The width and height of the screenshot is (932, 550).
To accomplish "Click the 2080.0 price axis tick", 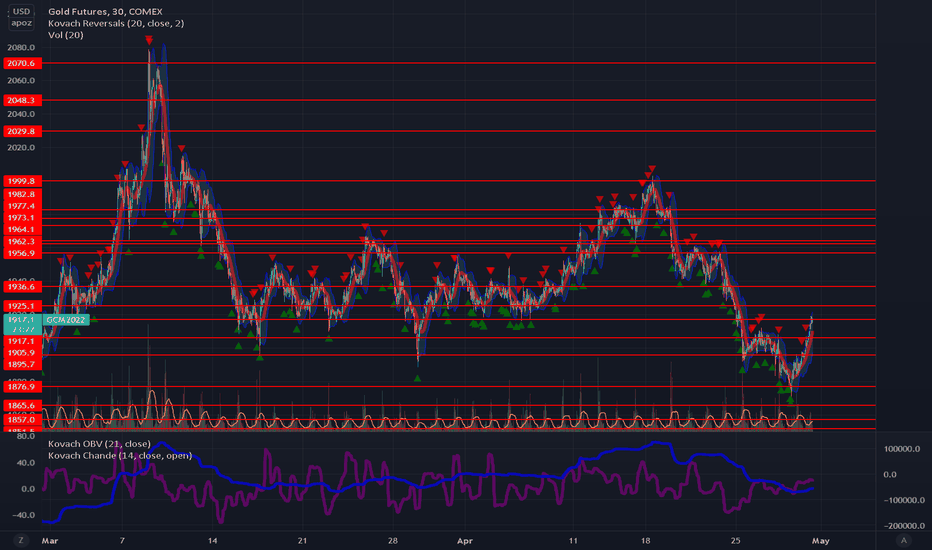I will click(21, 48).
